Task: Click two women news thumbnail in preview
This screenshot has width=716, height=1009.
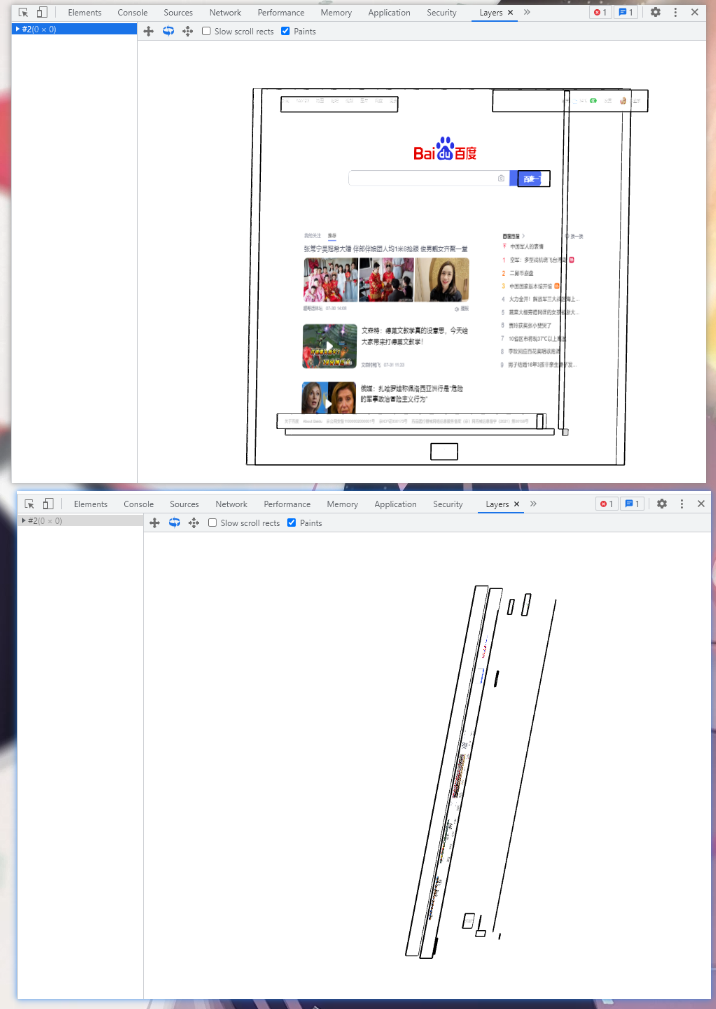Action: click(329, 398)
